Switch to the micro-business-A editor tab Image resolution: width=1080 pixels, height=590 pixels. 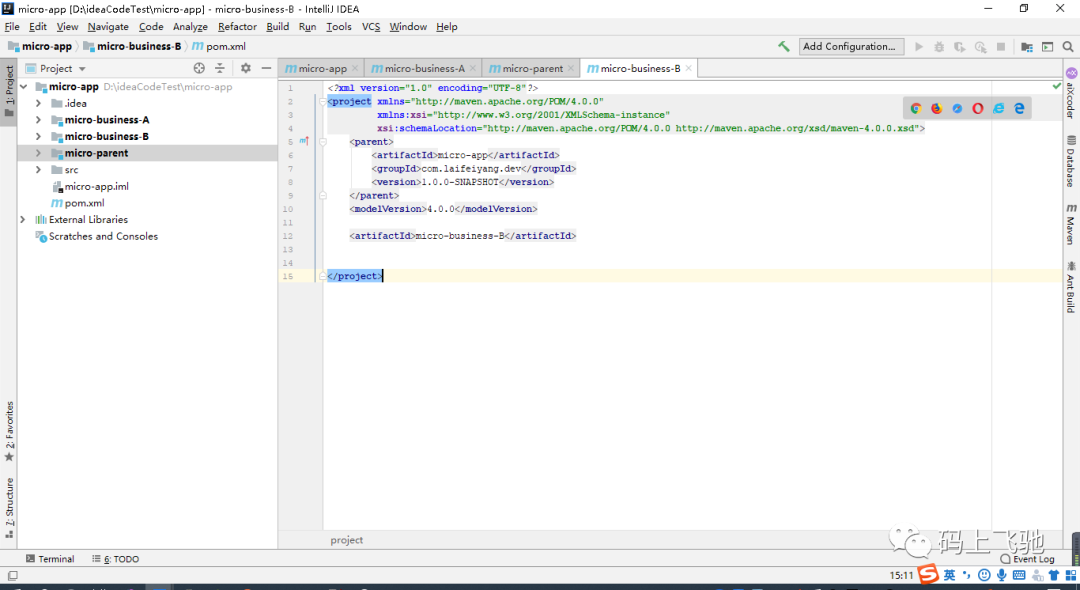tap(423, 68)
